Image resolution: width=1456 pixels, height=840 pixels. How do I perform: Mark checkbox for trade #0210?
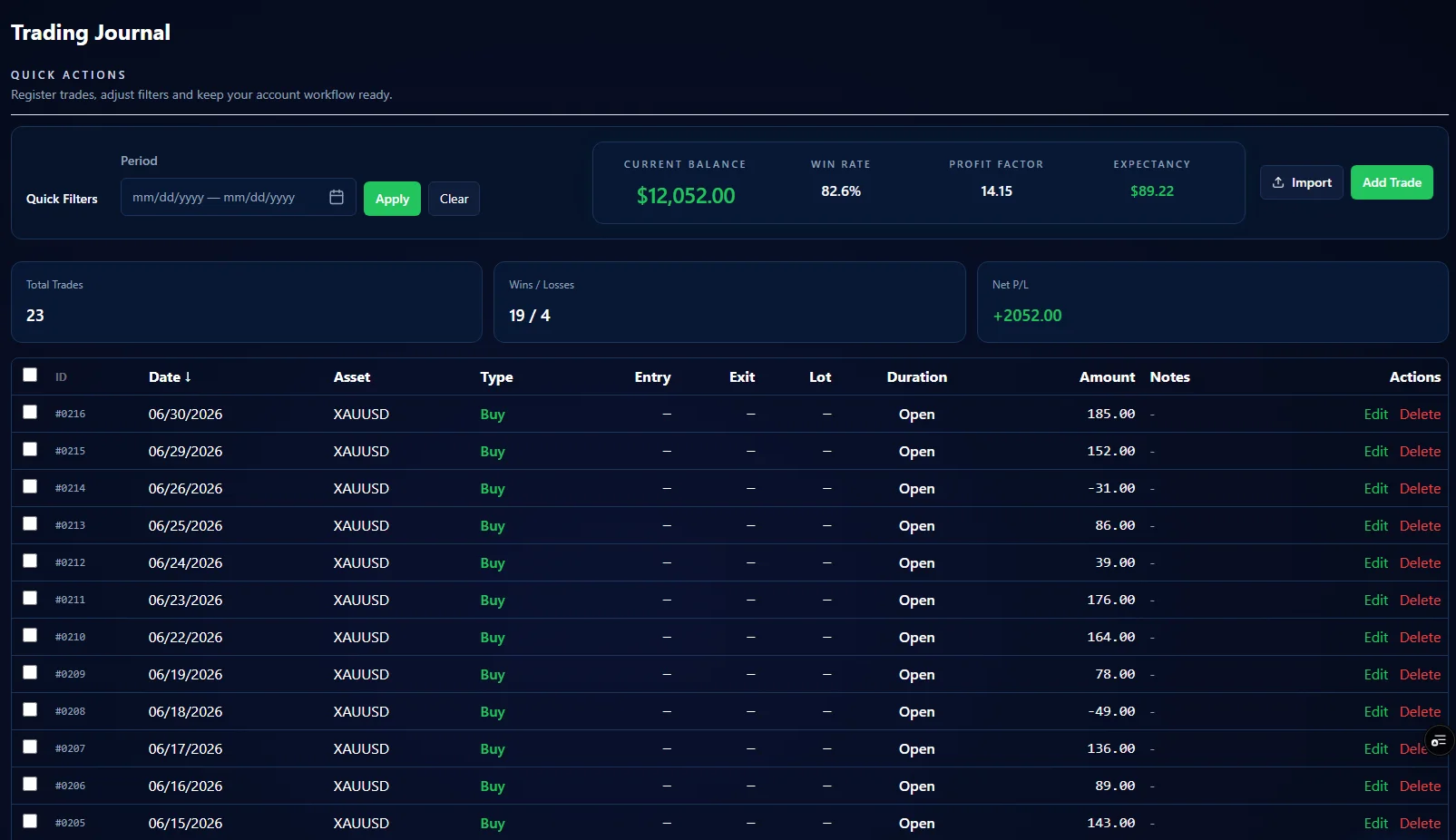tap(30, 635)
